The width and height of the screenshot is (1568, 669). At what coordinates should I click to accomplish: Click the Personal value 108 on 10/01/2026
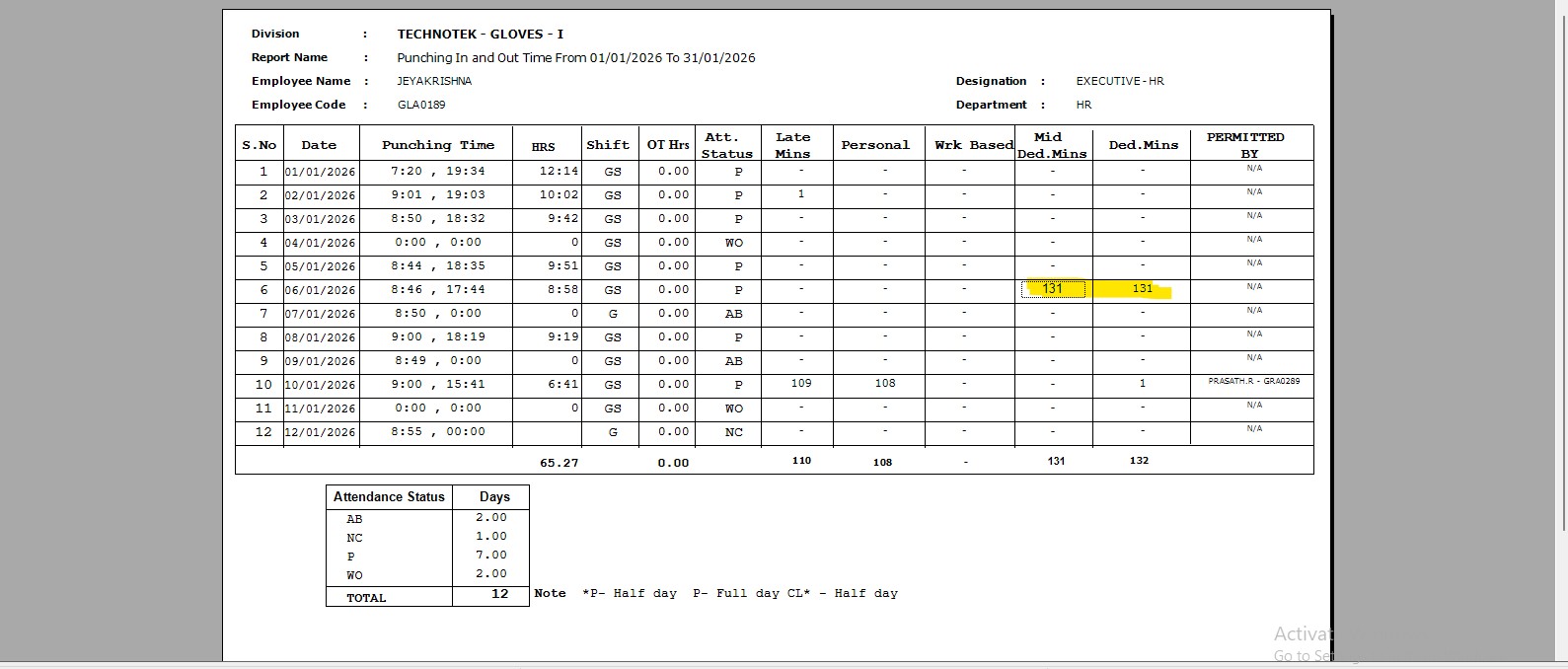(885, 384)
